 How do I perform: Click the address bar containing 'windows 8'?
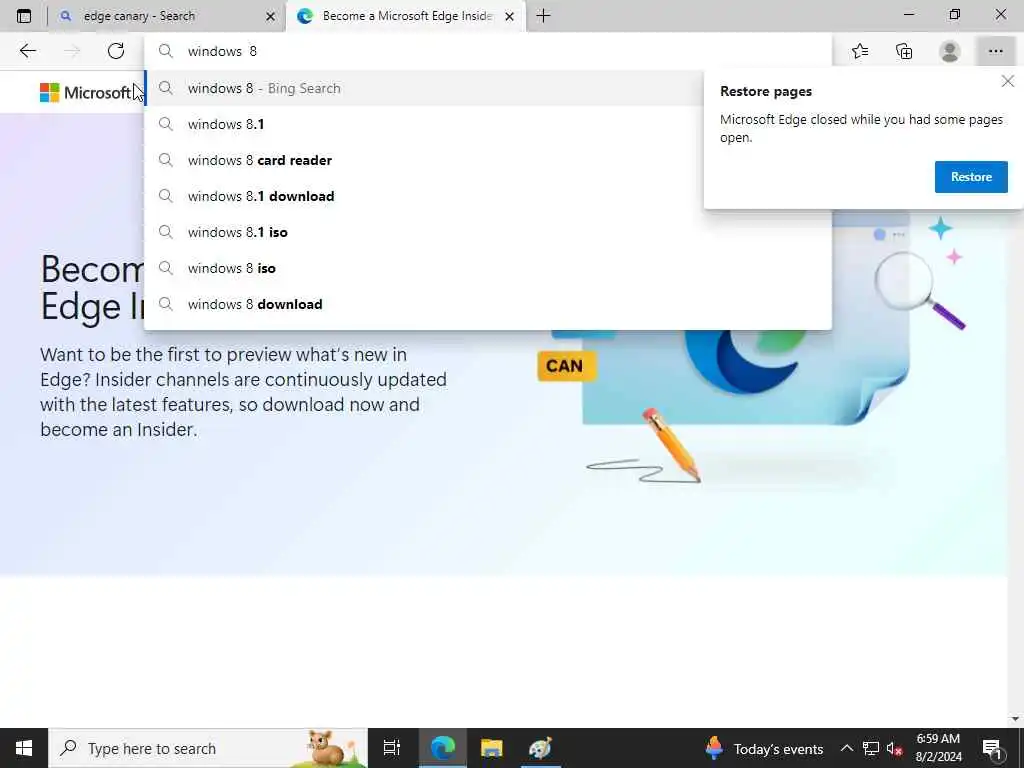click(x=488, y=51)
